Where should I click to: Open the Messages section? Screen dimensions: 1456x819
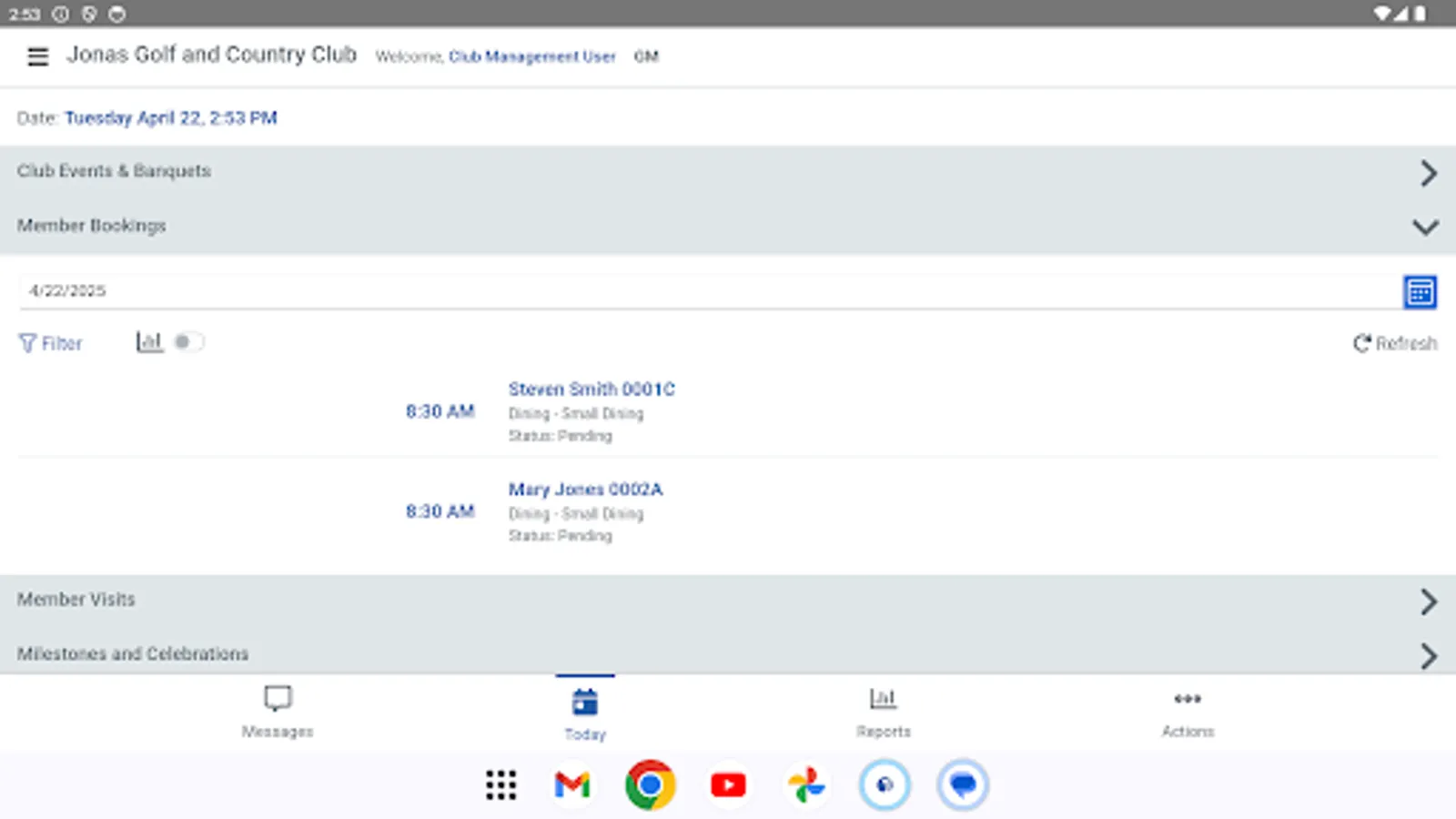click(x=278, y=713)
